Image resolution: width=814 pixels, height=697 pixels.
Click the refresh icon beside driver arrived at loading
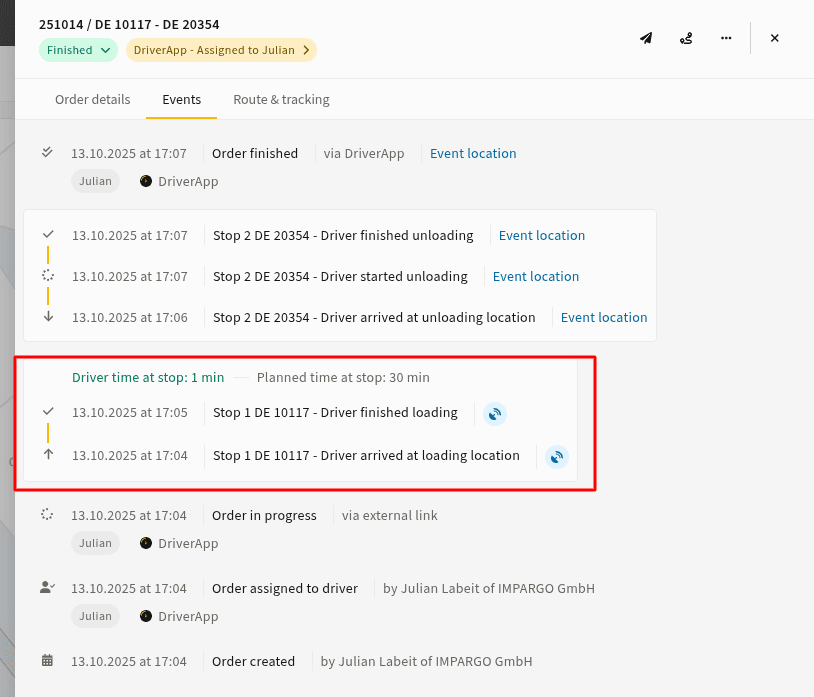[556, 456]
